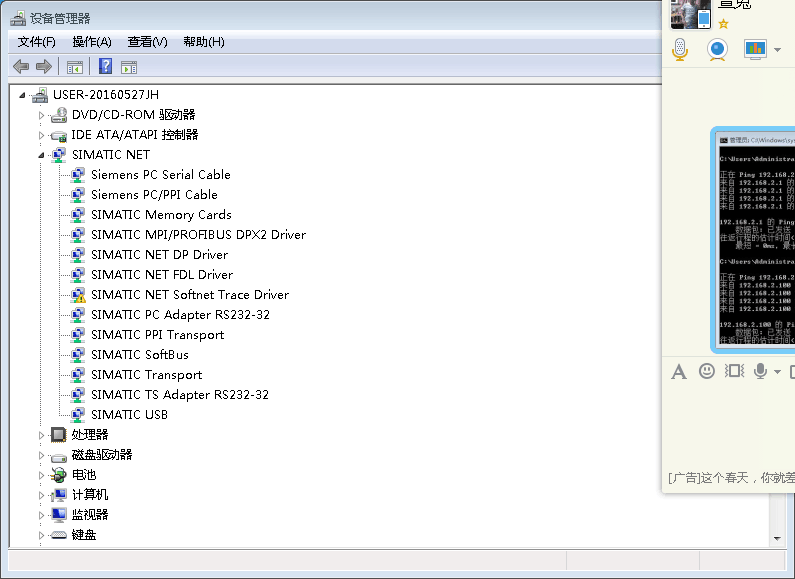The height and width of the screenshot is (579, 795).
Task: Click the SIMATIC Memory Cards device icon
Action: [78, 215]
